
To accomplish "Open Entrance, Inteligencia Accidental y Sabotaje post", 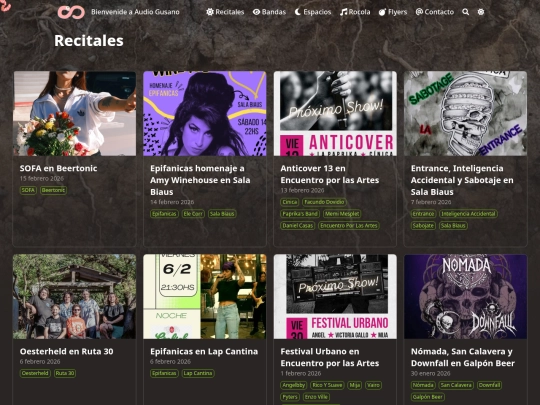I will (x=462, y=180).
